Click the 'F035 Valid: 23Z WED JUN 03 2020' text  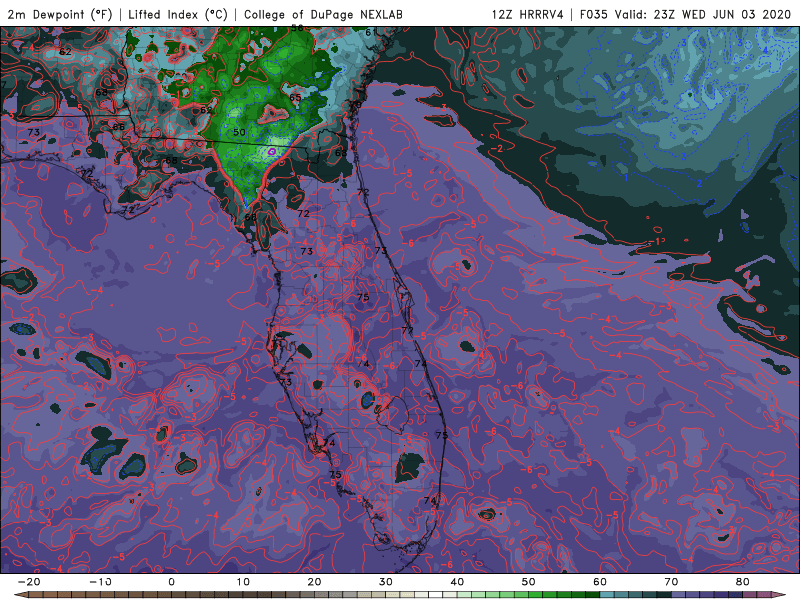(x=685, y=14)
